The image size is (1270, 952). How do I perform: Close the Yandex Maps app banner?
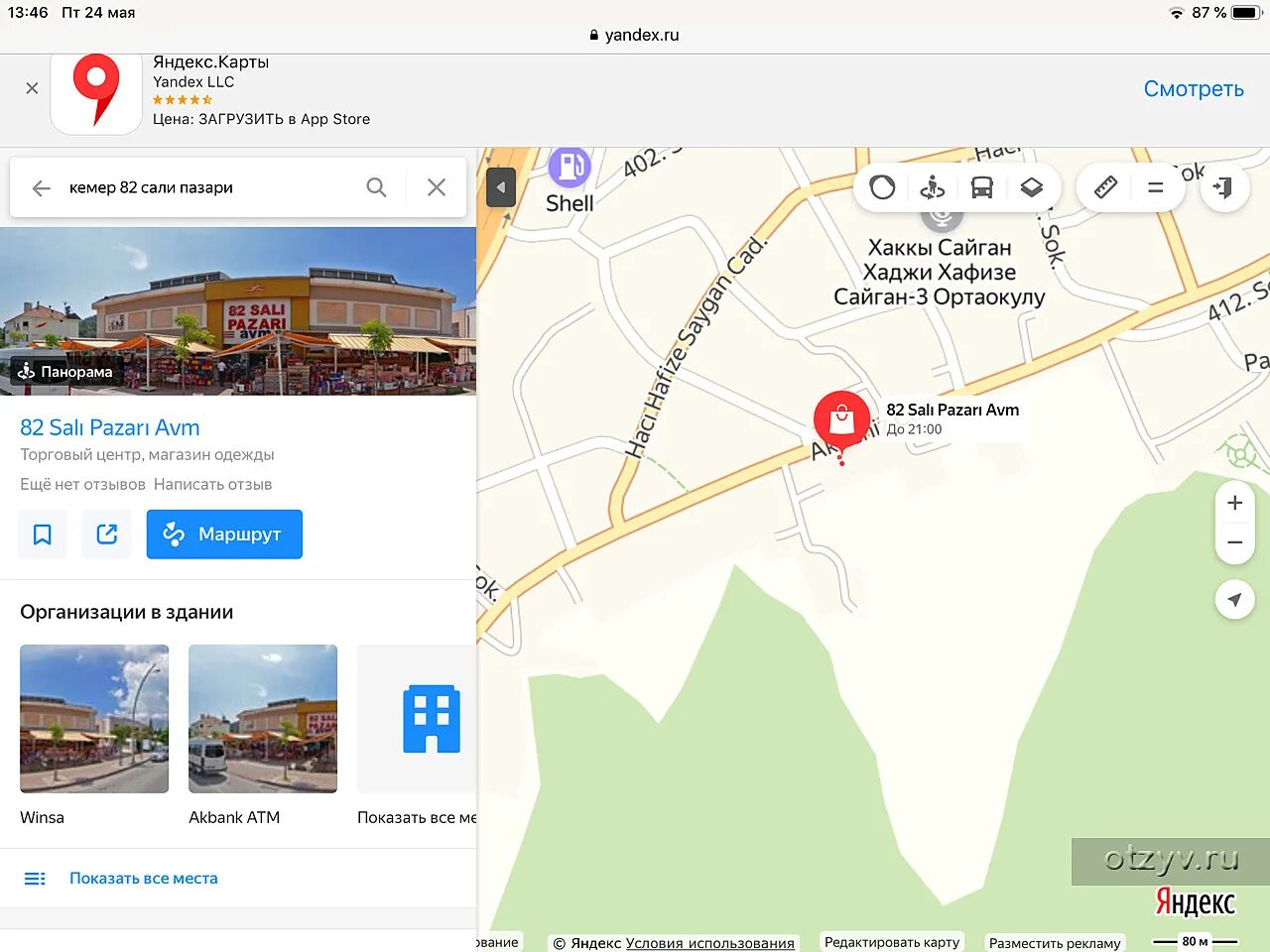tap(32, 88)
